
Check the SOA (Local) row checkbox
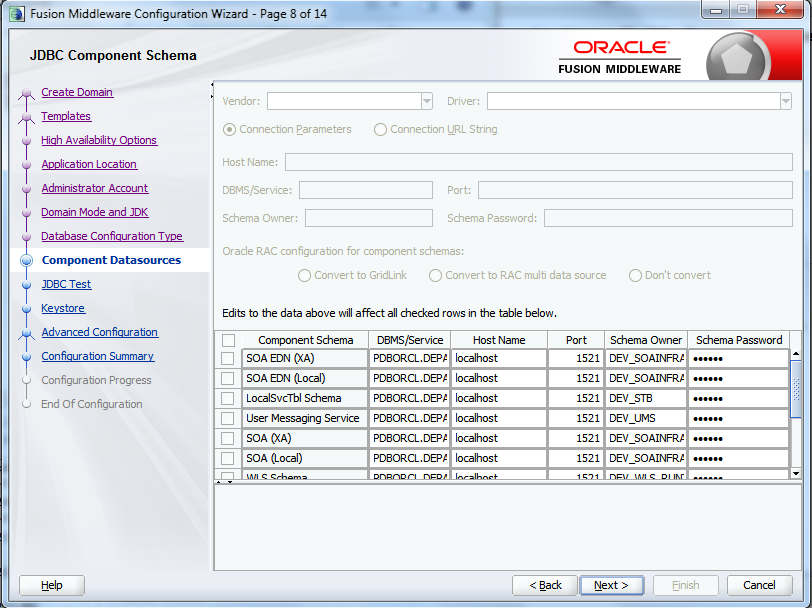pos(227,458)
